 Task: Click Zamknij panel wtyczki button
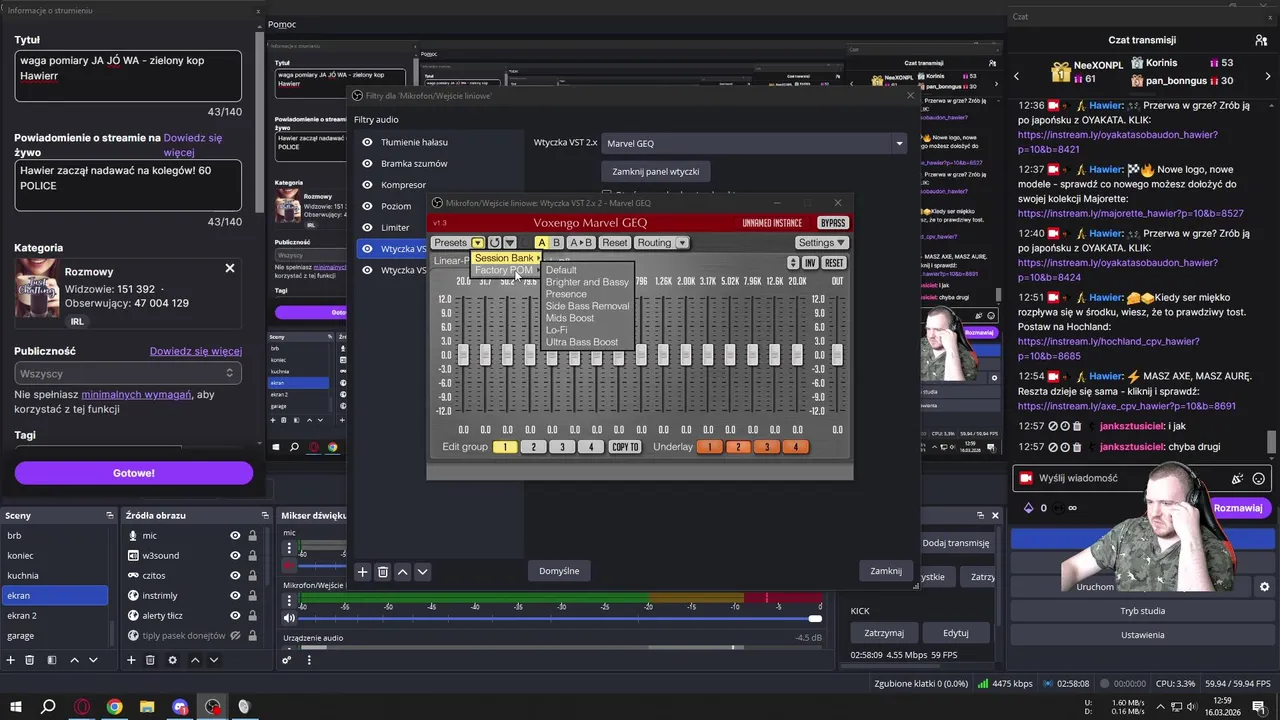[x=656, y=171]
